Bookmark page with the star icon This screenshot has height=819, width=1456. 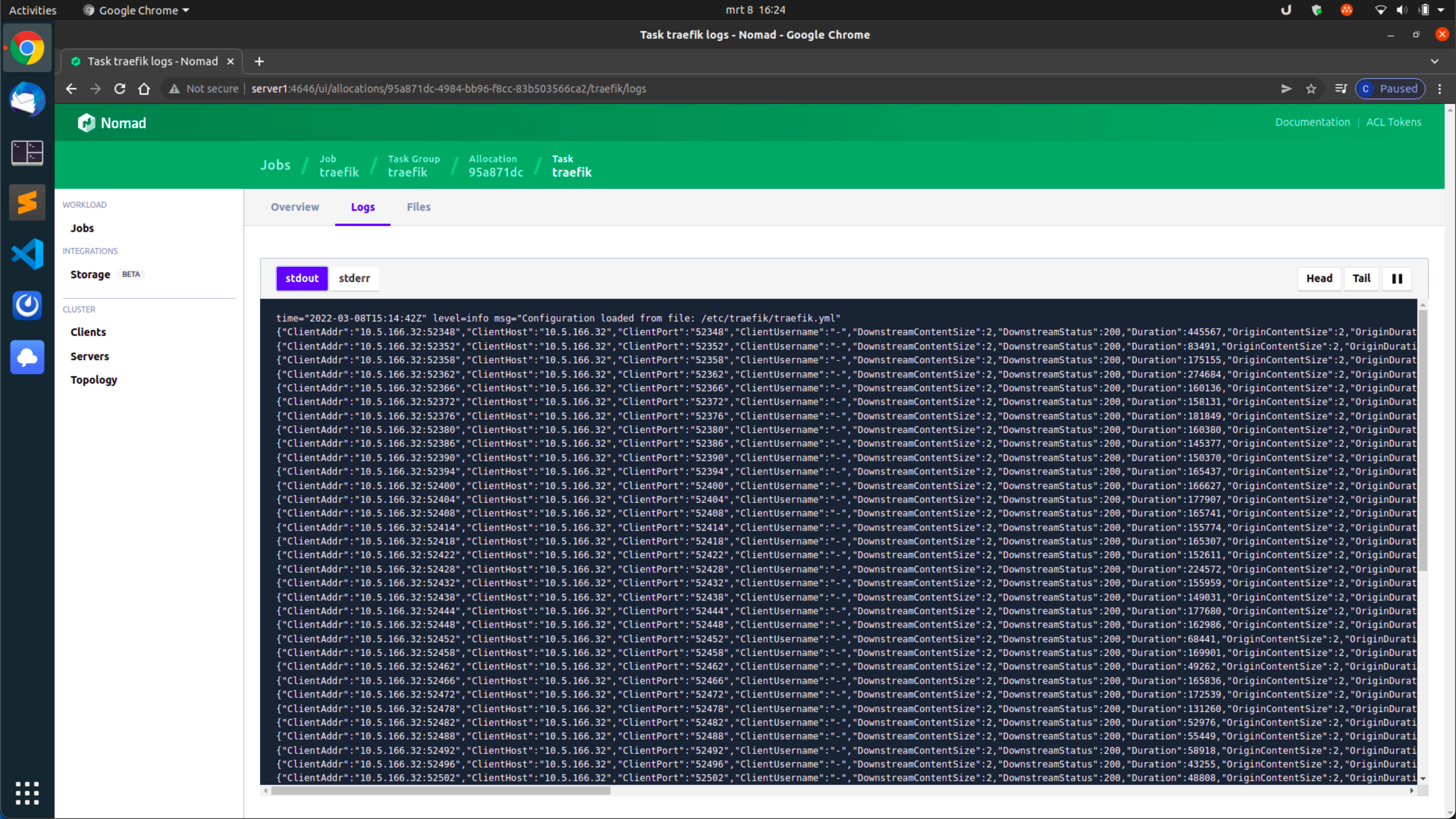[x=1311, y=89]
